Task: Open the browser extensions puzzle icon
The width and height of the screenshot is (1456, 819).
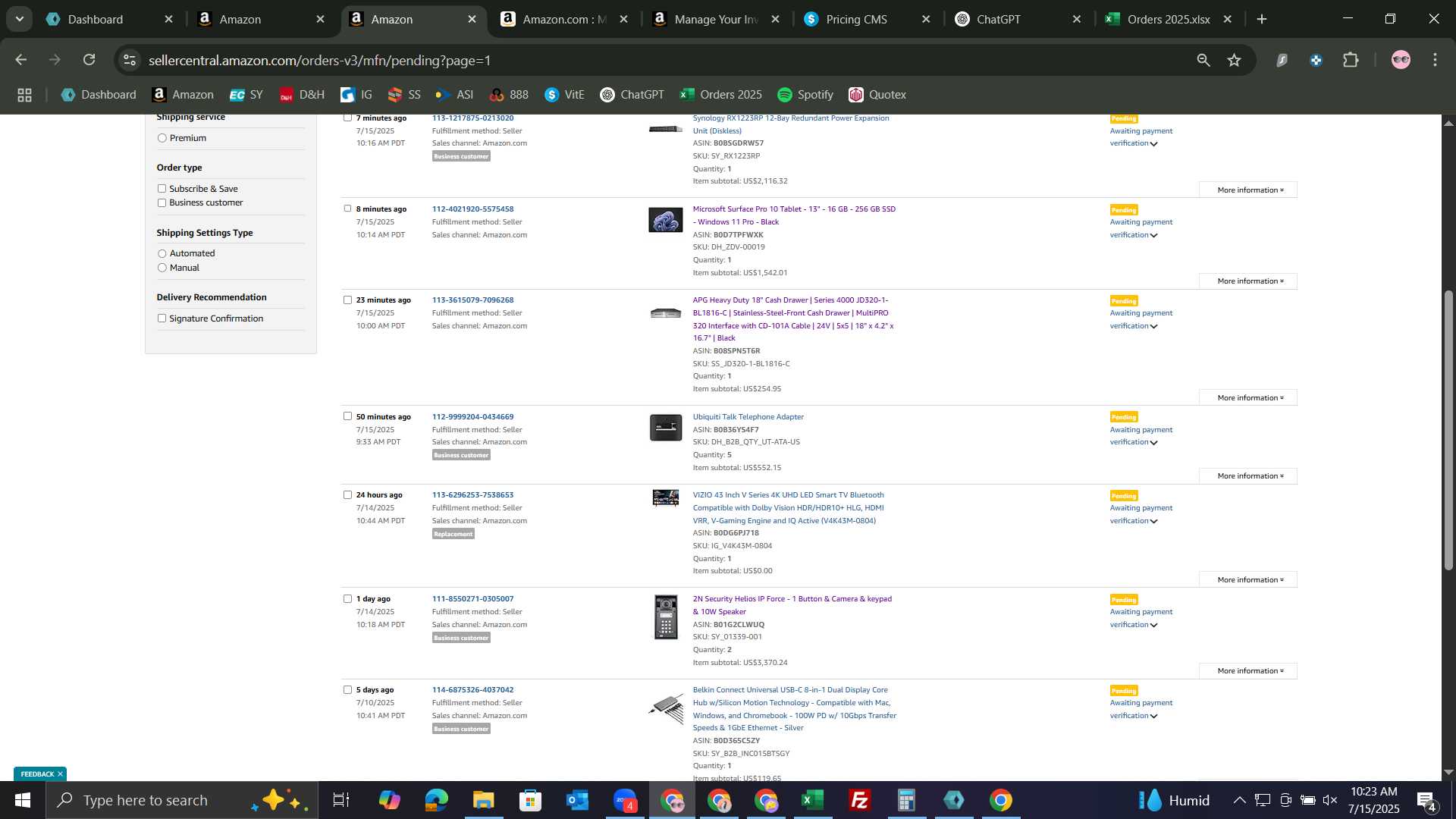Action: click(1351, 60)
